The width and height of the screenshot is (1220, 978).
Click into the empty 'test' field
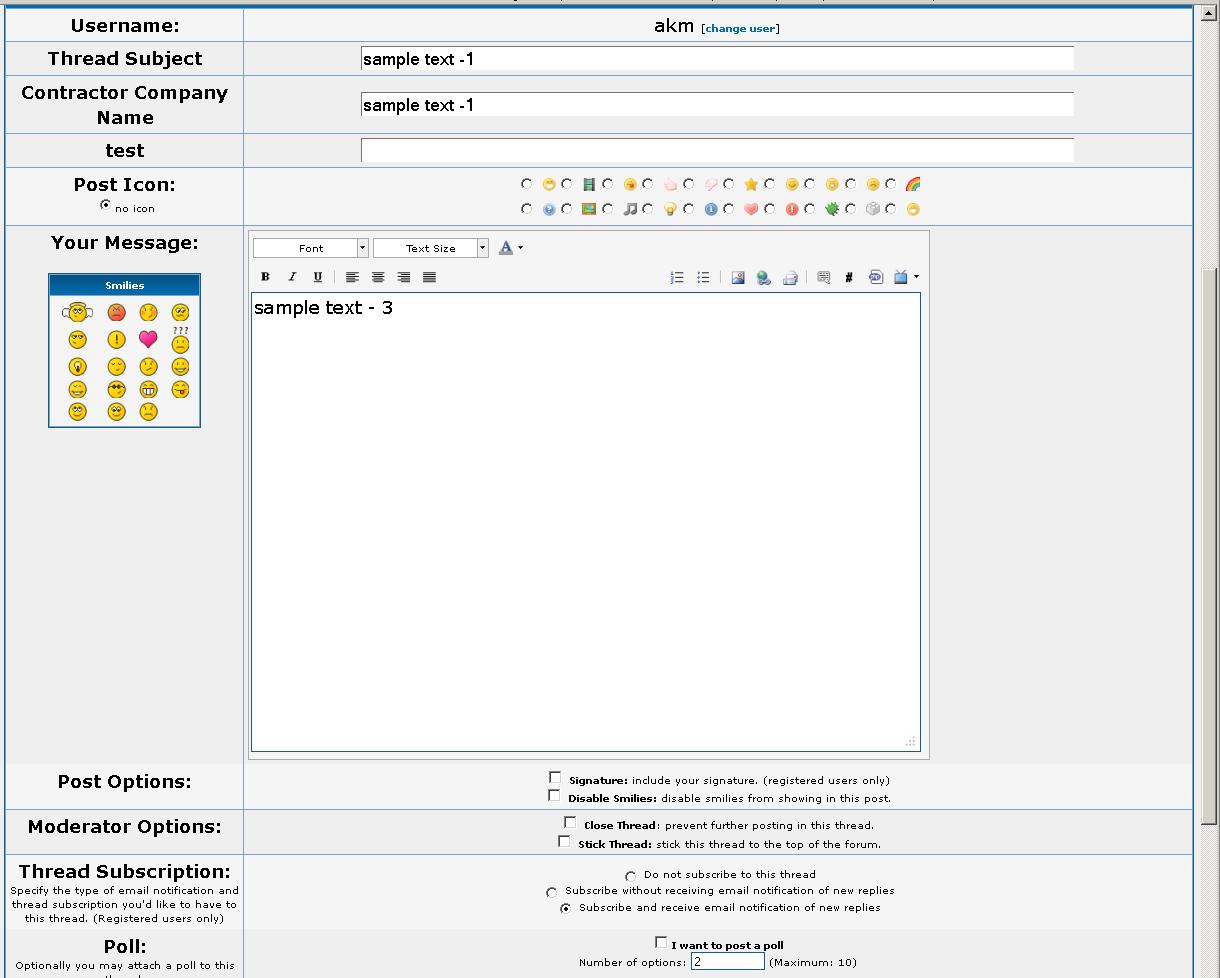tap(716, 150)
